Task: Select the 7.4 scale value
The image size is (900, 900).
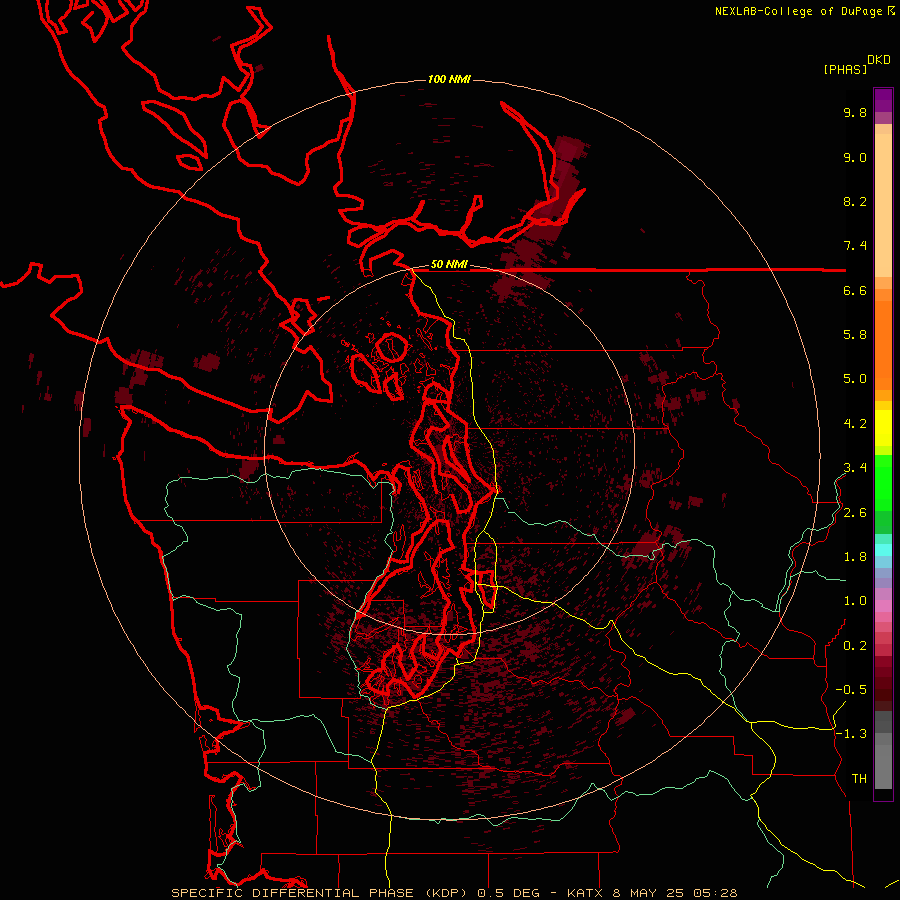Action: 855,246
